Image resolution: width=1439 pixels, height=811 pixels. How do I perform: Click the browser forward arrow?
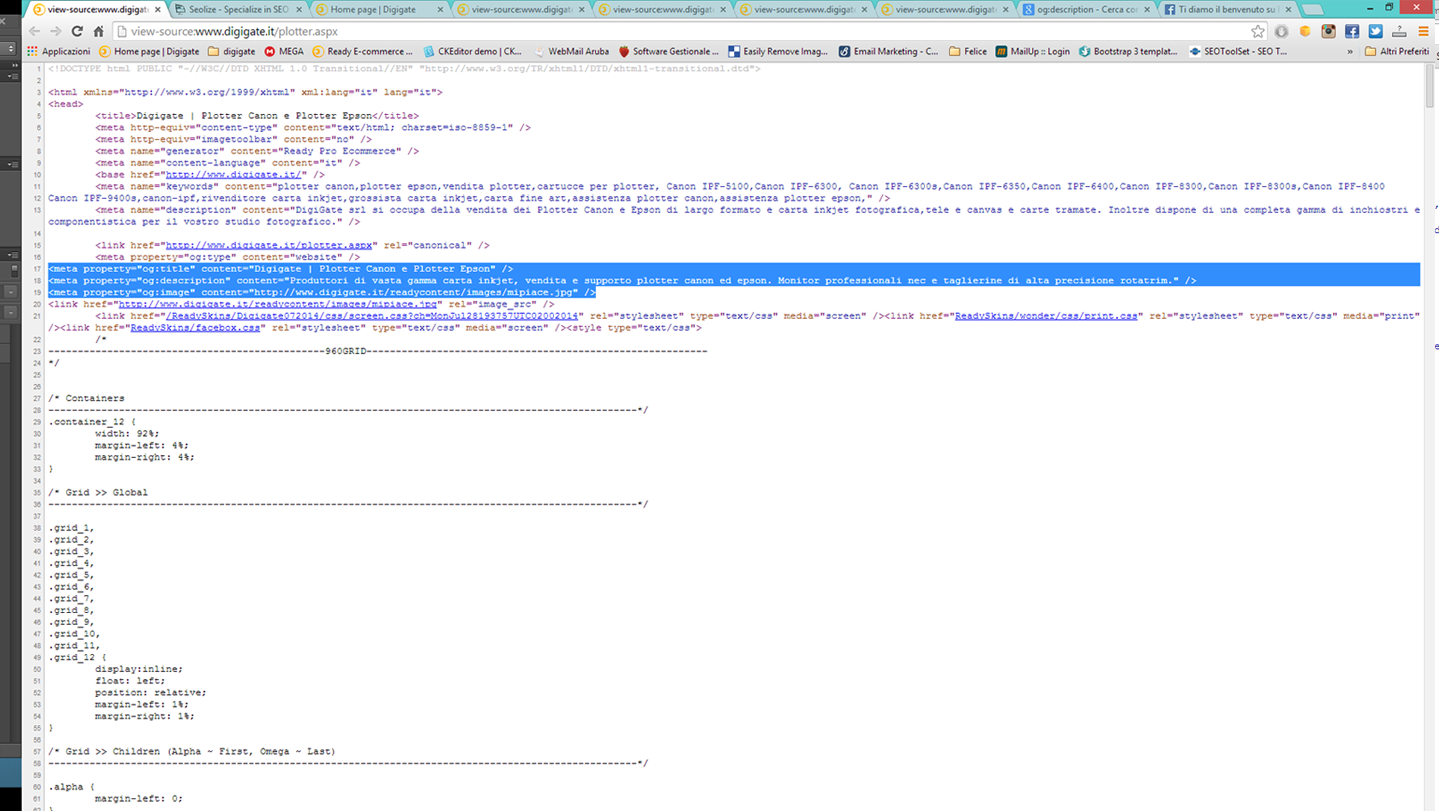pyautogui.click(x=55, y=31)
